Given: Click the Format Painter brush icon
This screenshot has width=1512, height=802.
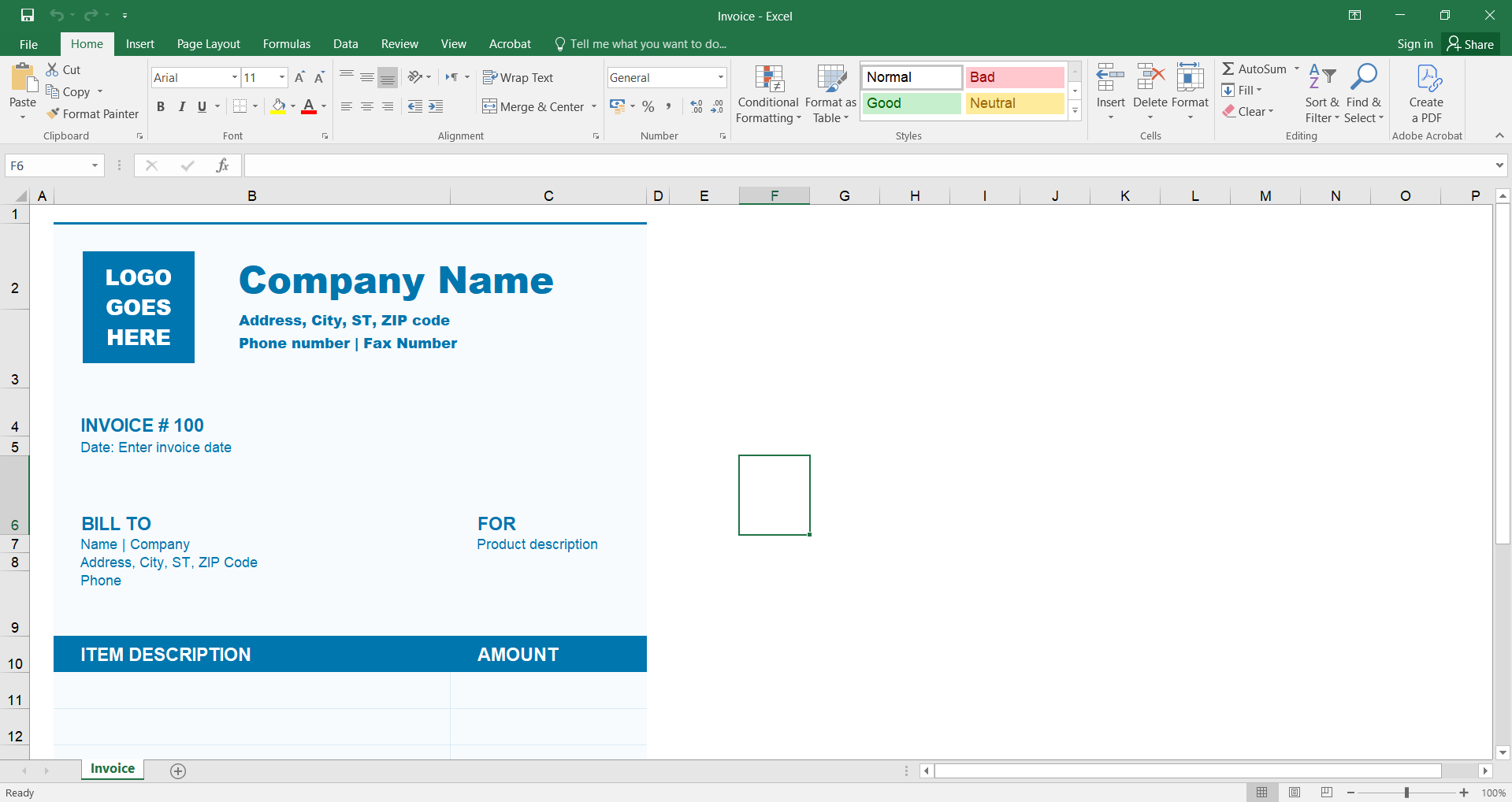Looking at the screenshot, I should [53, 114].
